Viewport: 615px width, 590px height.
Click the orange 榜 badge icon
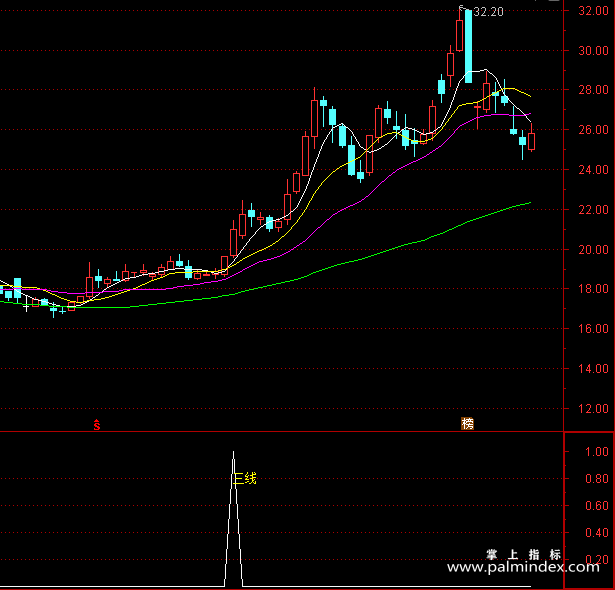point(467,424)
